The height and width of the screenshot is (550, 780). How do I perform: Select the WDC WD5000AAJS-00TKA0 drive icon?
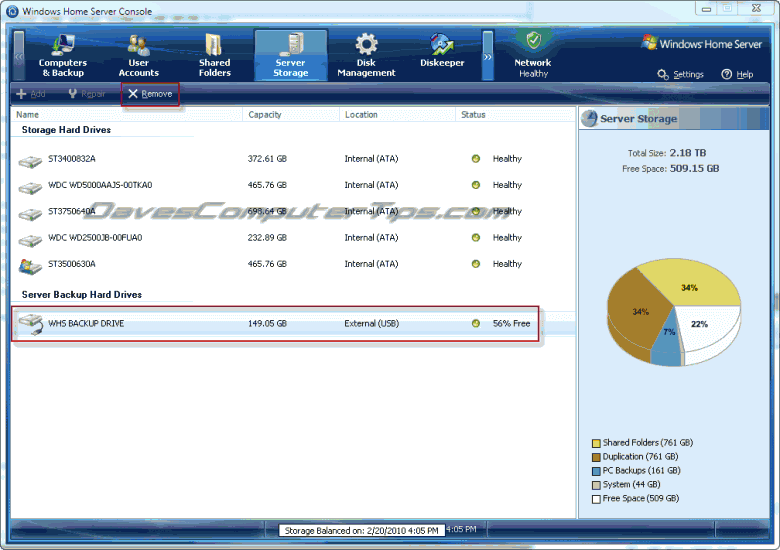(x=30, y=187)
